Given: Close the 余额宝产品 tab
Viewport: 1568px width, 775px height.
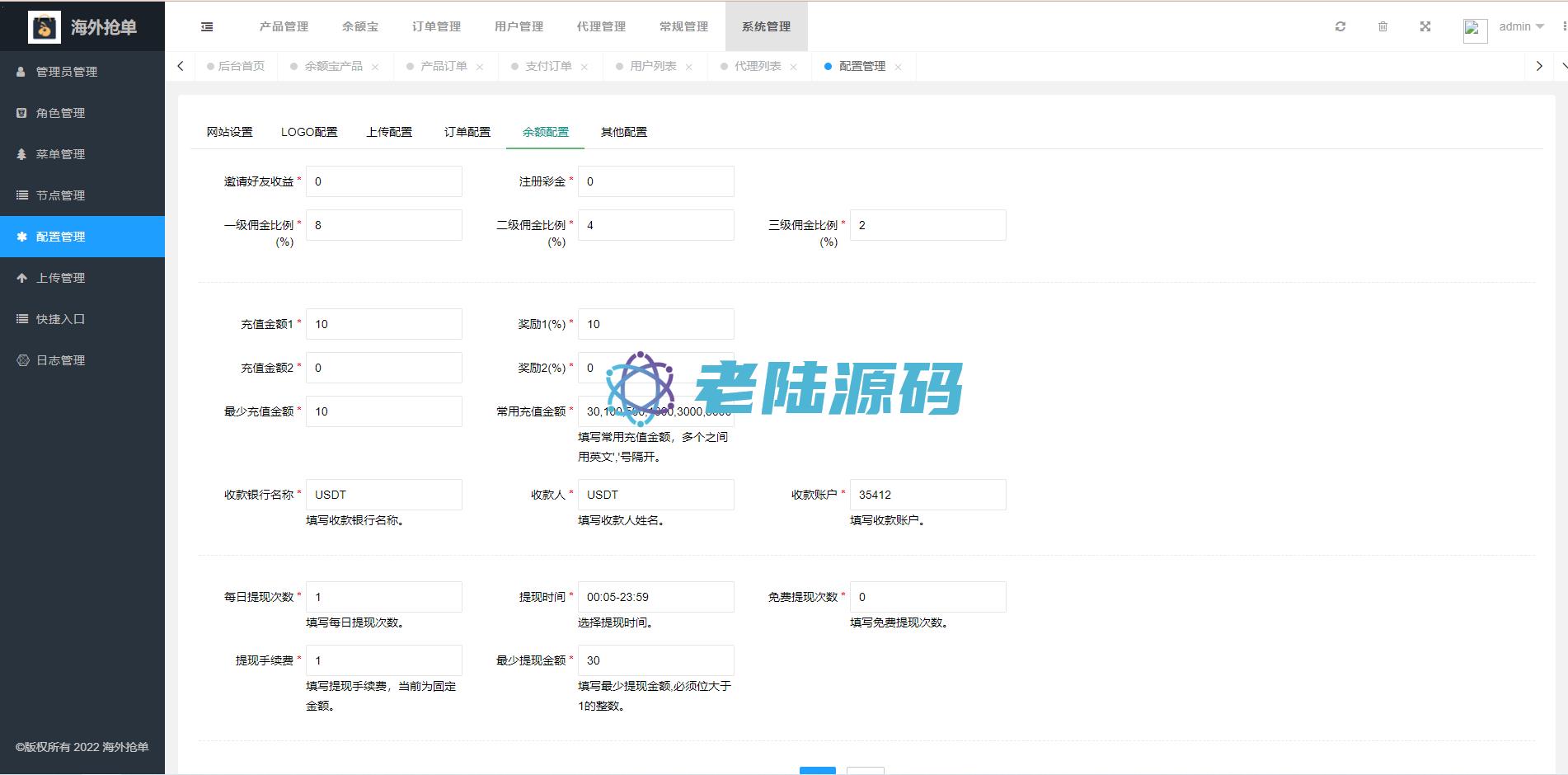Looking at the screenshot, I should pyautogui.click(x=375, y=67).
